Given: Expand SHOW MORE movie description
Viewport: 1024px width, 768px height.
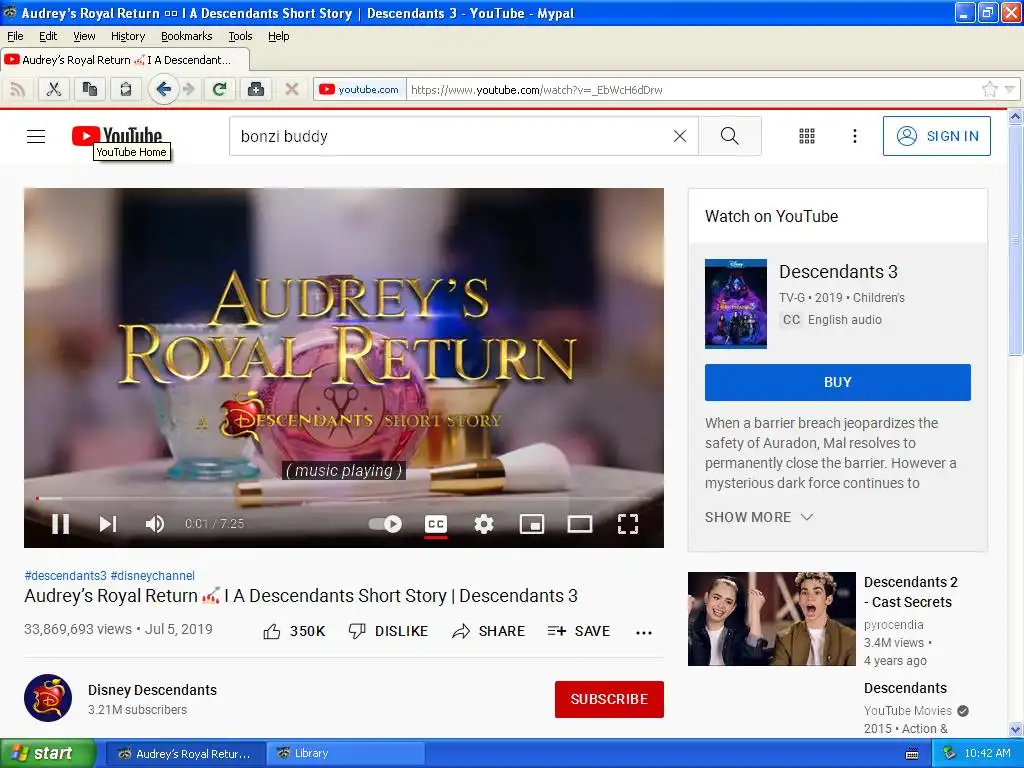Looking at the screenshot, I should tap(759, 517).
